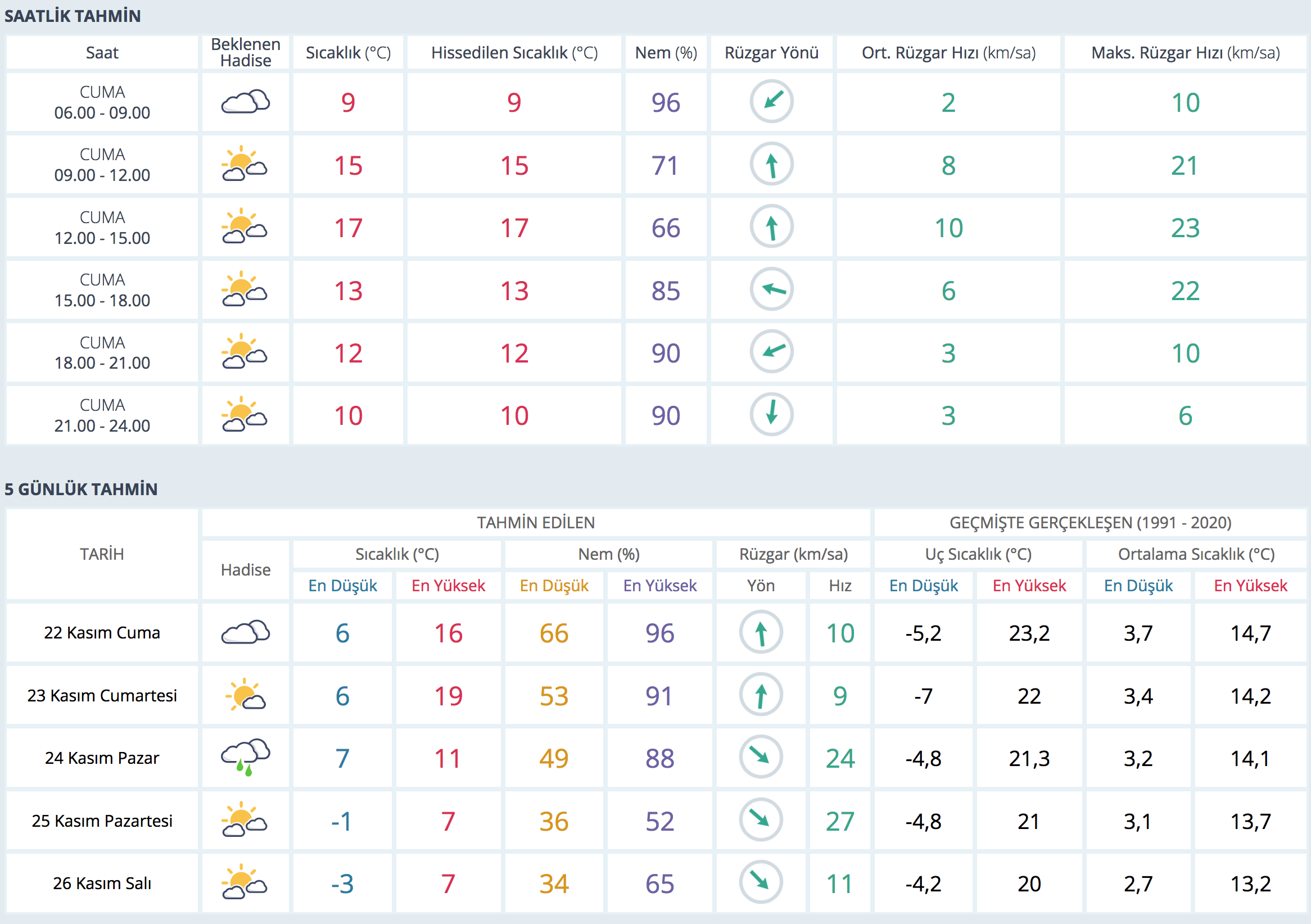Click the wind direction arrow for CUMA 06.00 - 09.00

coord(771,102)
